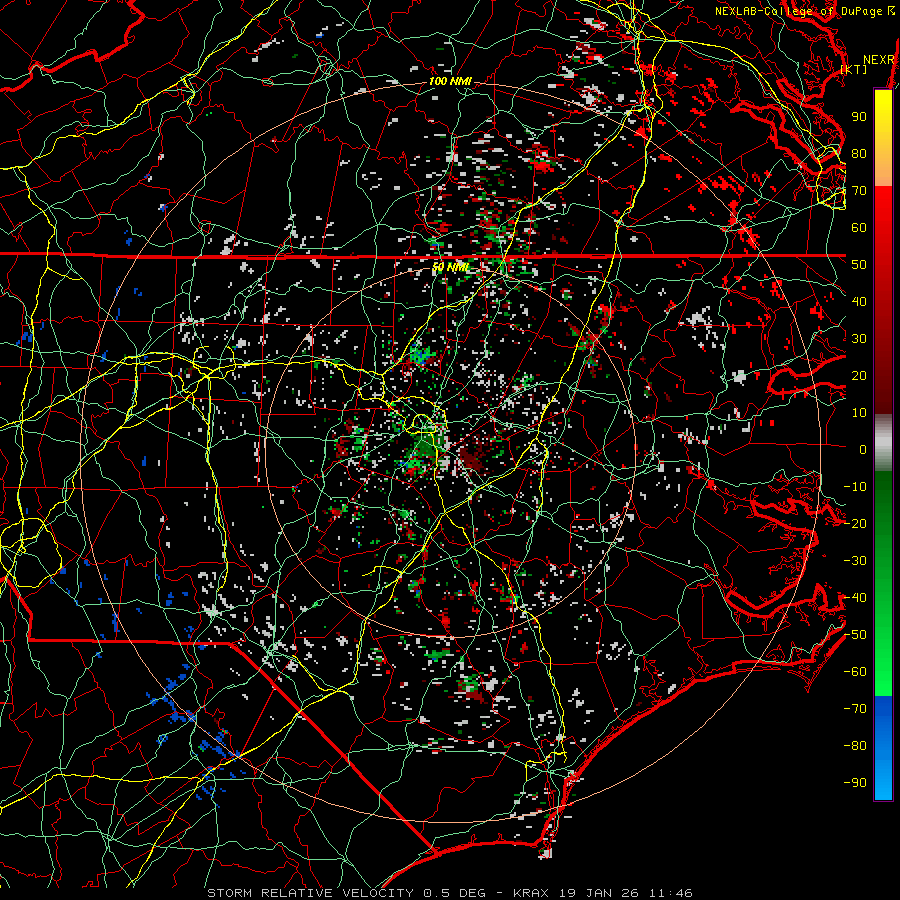This screenshot has width=900, height=900.
Task: Click the NEXR label above color bar
Action: tap(879, 60)
